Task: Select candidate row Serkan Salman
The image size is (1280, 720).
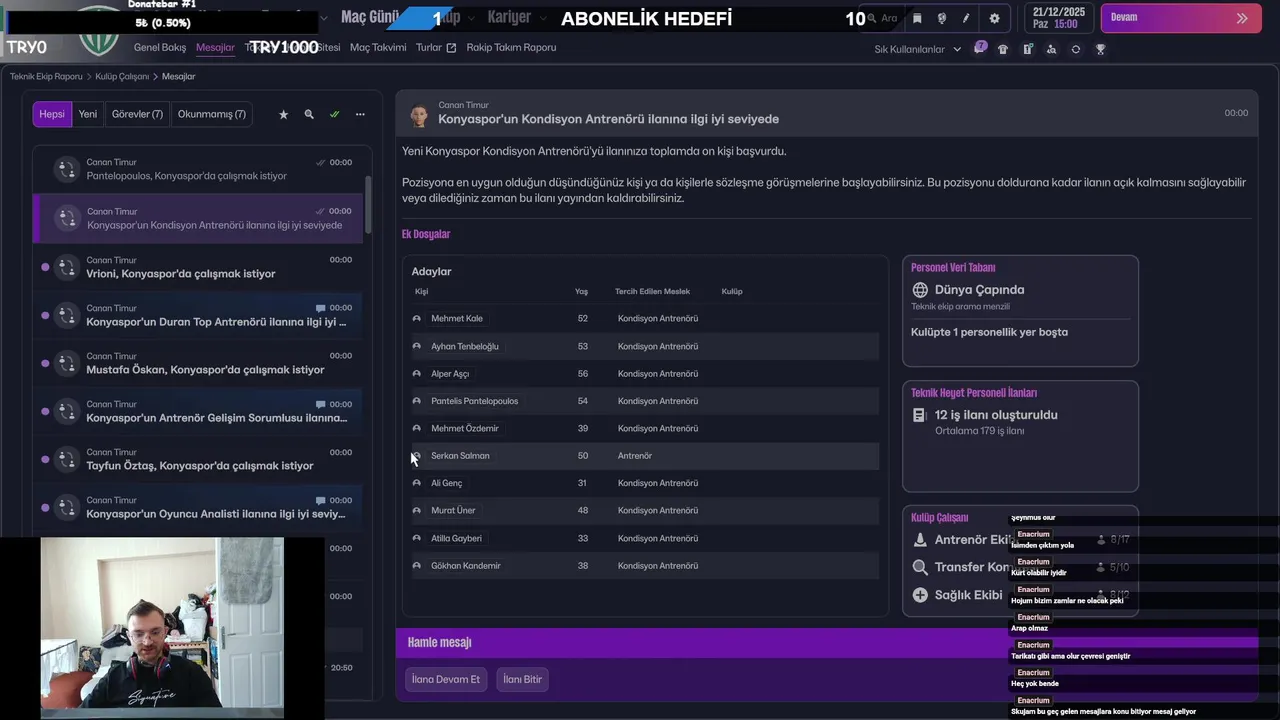Action: coord(644,456)
